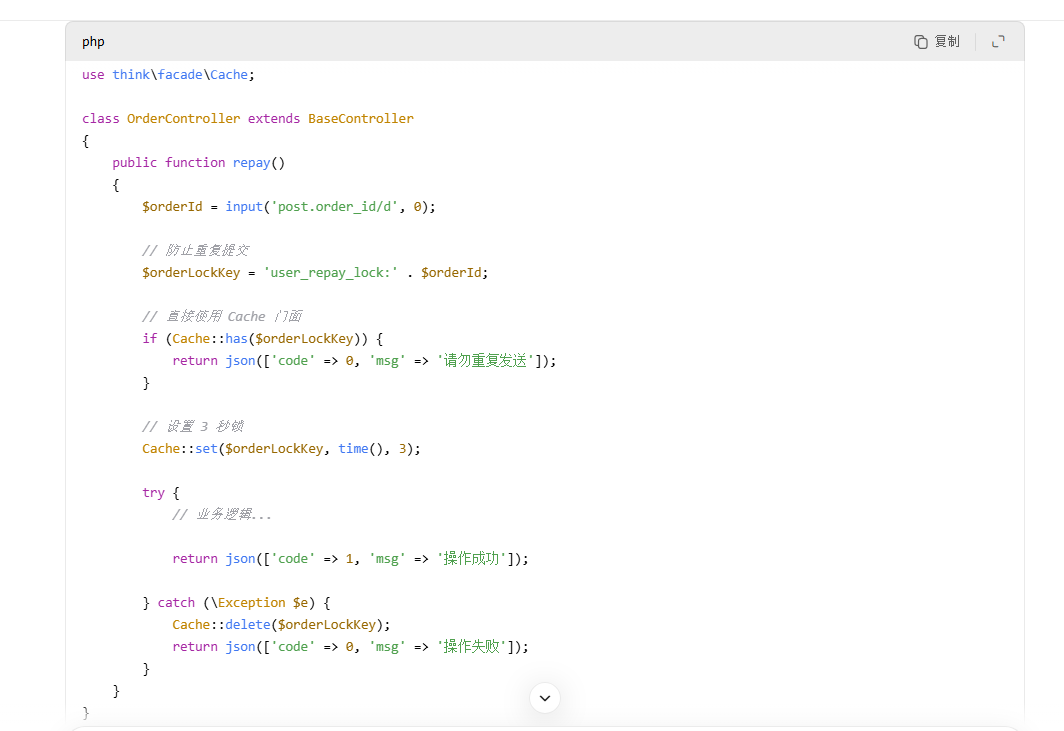The height and width of the screenshot is (731, 1064).
Task: Click the input function call
Action: (244, 206)
